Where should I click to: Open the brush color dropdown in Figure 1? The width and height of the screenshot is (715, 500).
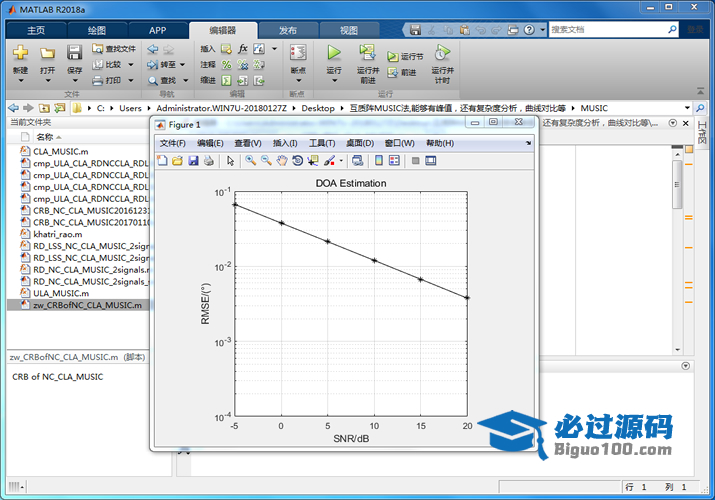click(341, 160)
